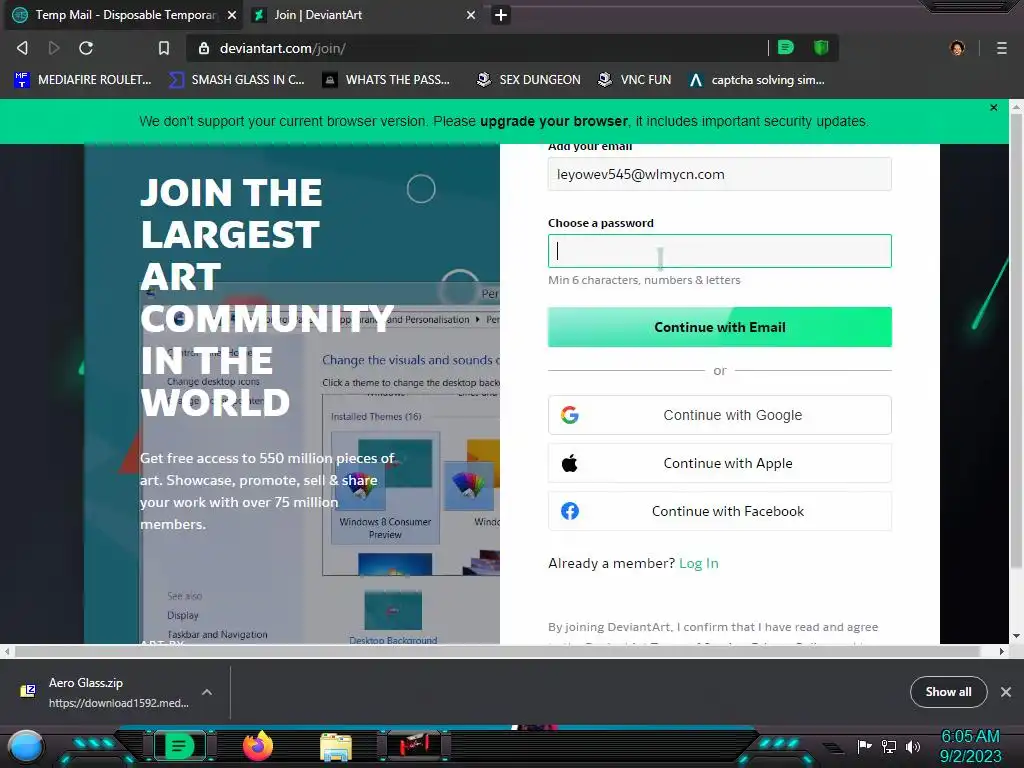The image size is (1024, 768).
Task: Click the browser forward arrow
Action: click(54, 48)
